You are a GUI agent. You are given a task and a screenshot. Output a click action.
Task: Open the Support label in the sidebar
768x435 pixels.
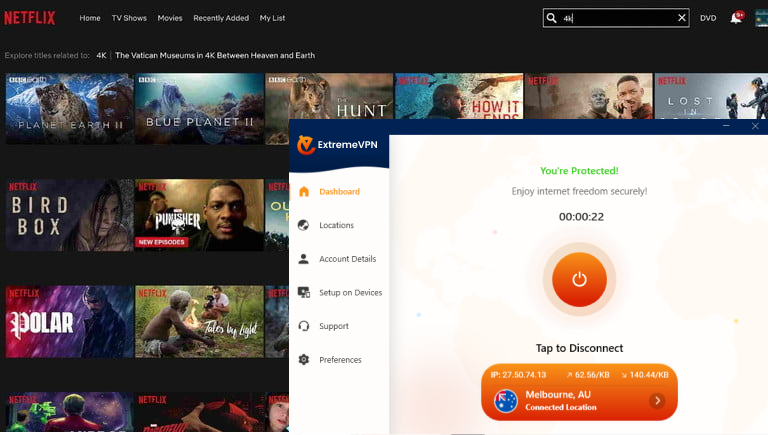coord(334,326)
